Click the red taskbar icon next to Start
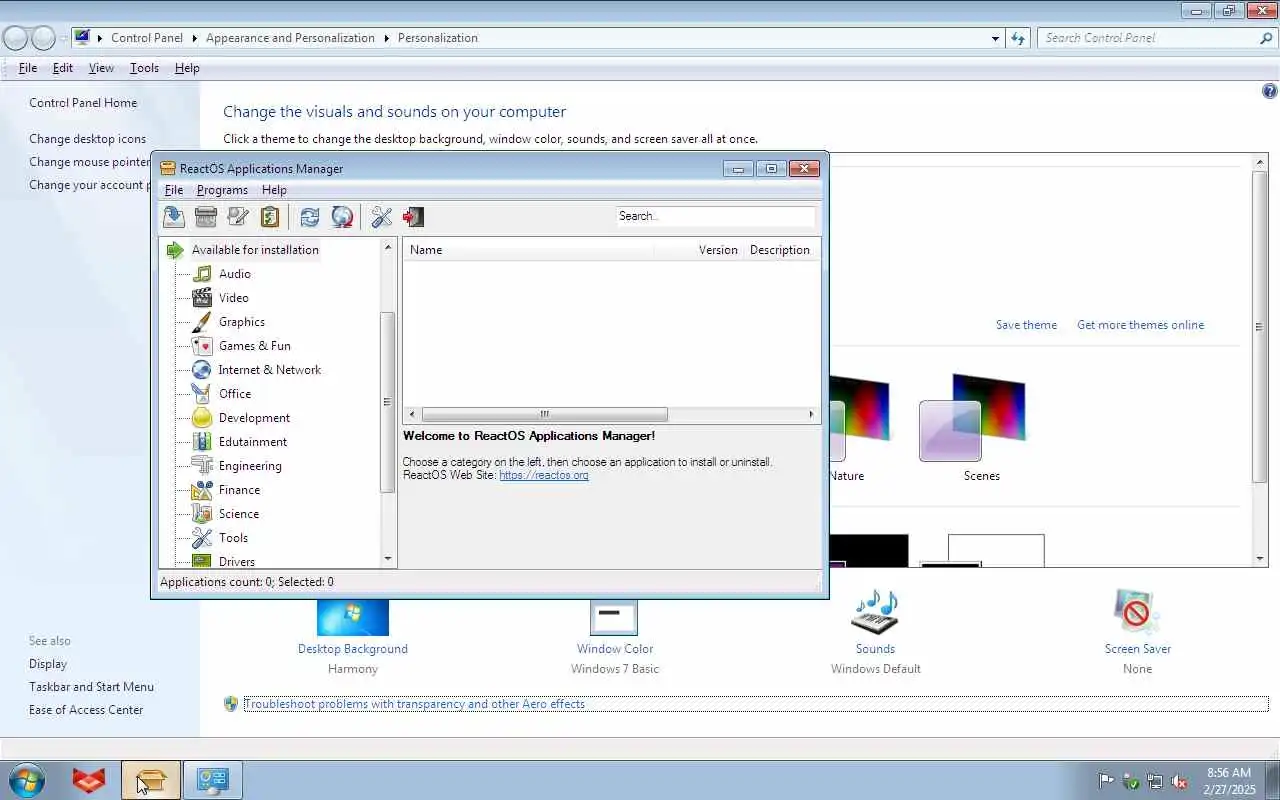Screen dimensions: 1280x800 pos(89,780)
